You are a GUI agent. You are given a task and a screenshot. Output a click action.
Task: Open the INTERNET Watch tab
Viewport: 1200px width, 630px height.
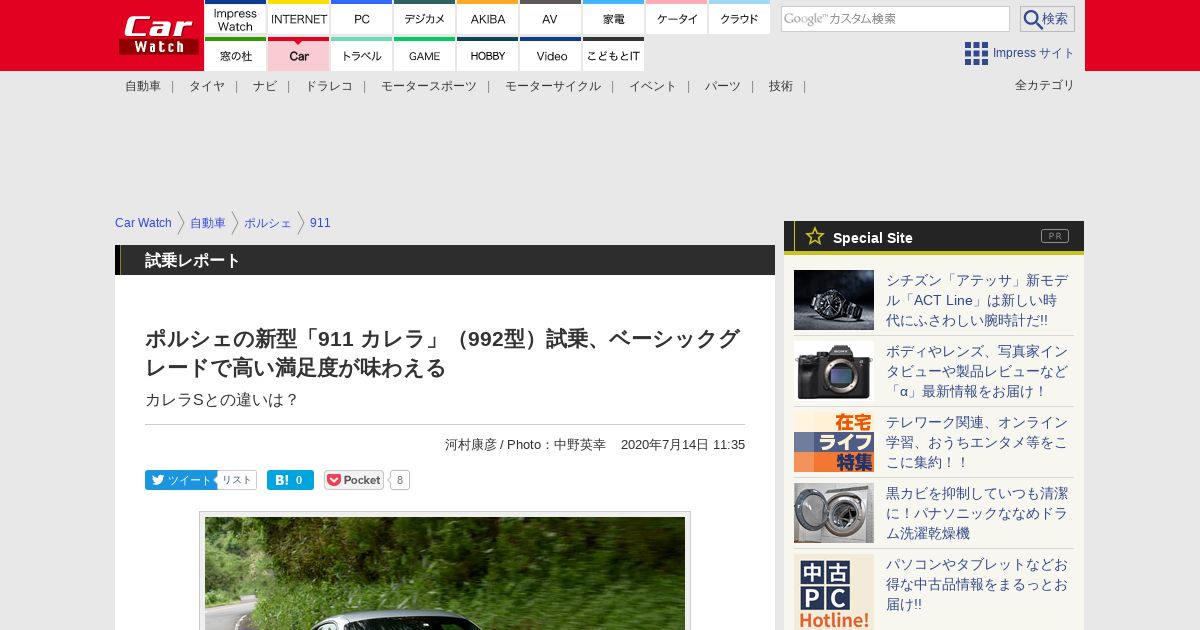tap(299, 18)
